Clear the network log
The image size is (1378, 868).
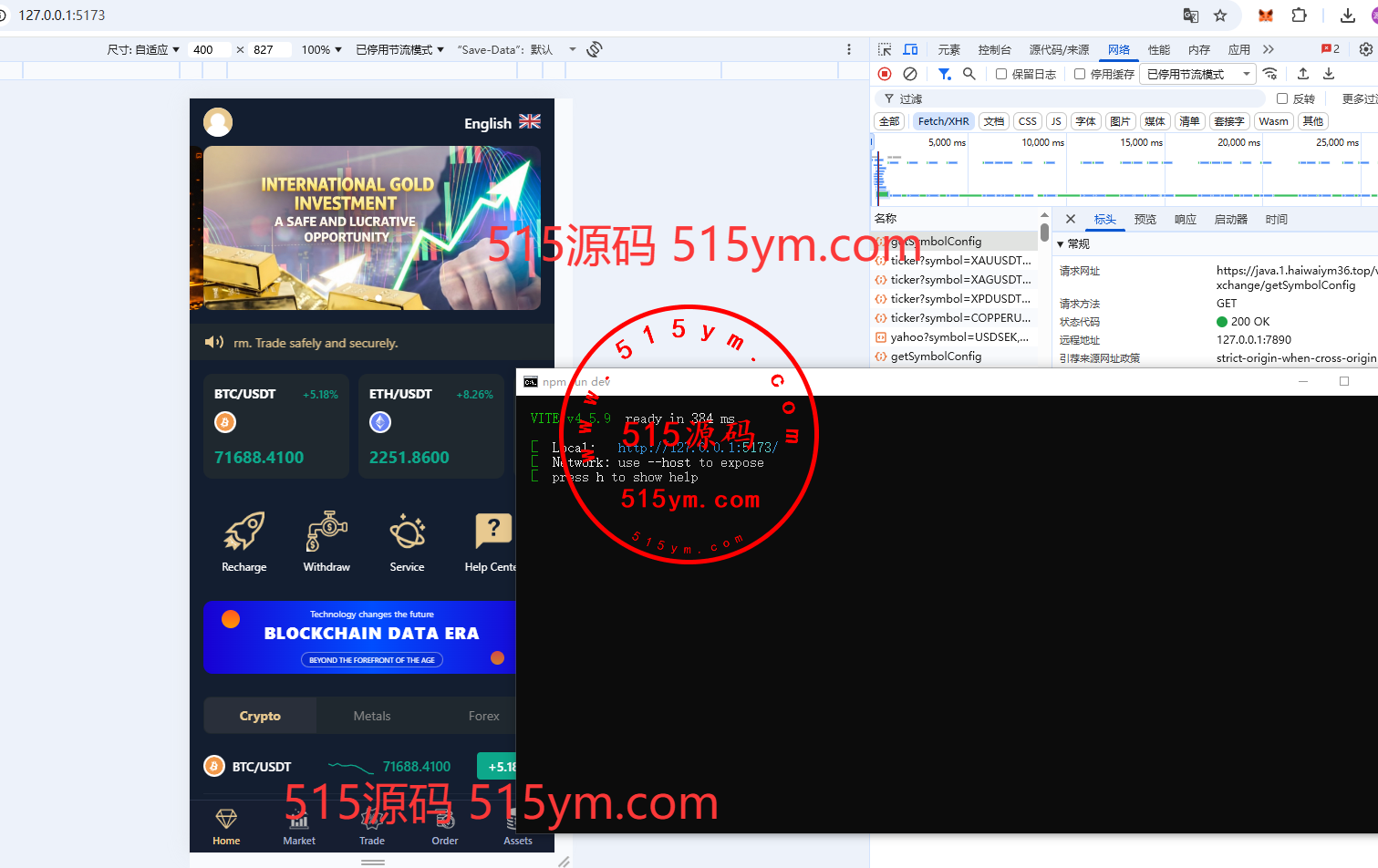pyautogui.click(x=909, y=74)
